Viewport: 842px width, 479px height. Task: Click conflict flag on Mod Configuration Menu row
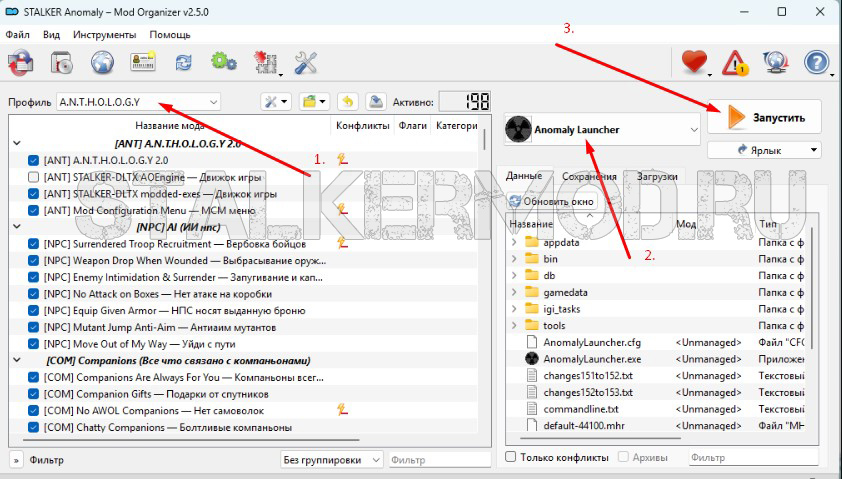click(342, 209)
